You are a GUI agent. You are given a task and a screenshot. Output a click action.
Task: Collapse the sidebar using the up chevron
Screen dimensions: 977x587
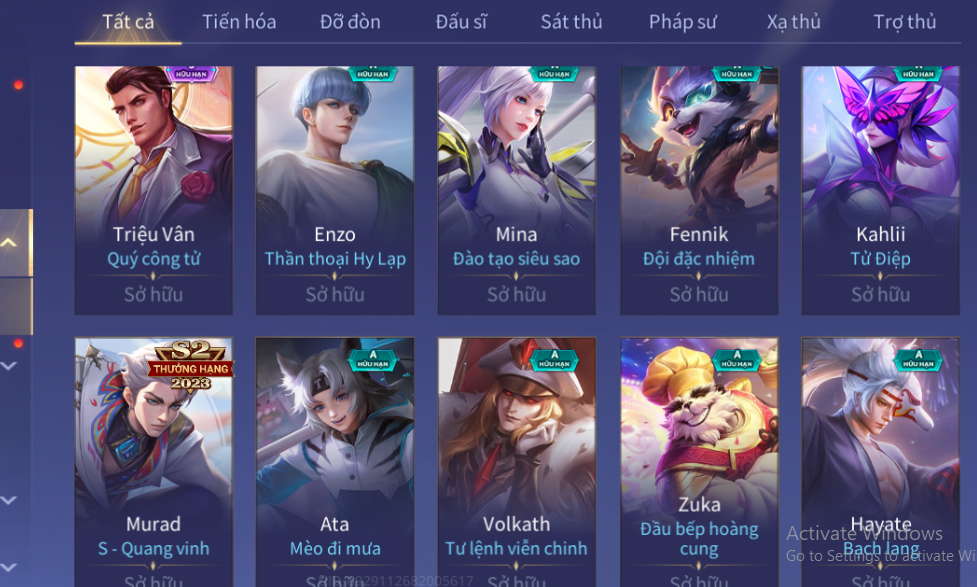click(9, 242)
